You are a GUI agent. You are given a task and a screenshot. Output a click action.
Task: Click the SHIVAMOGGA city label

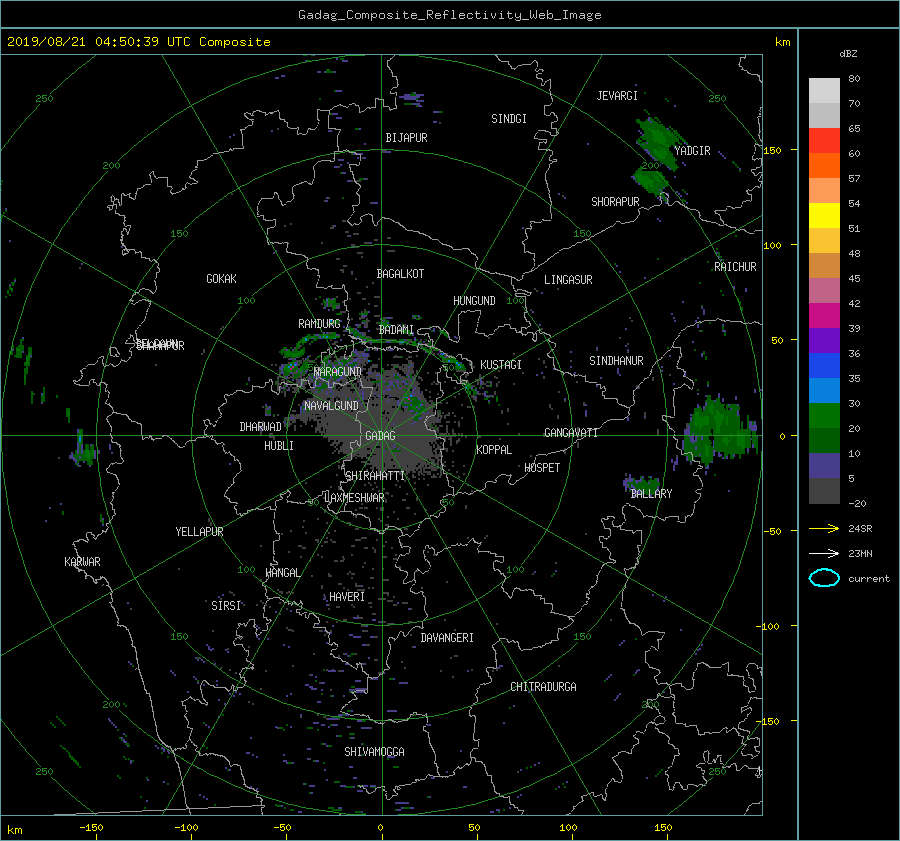pos(374,752)
